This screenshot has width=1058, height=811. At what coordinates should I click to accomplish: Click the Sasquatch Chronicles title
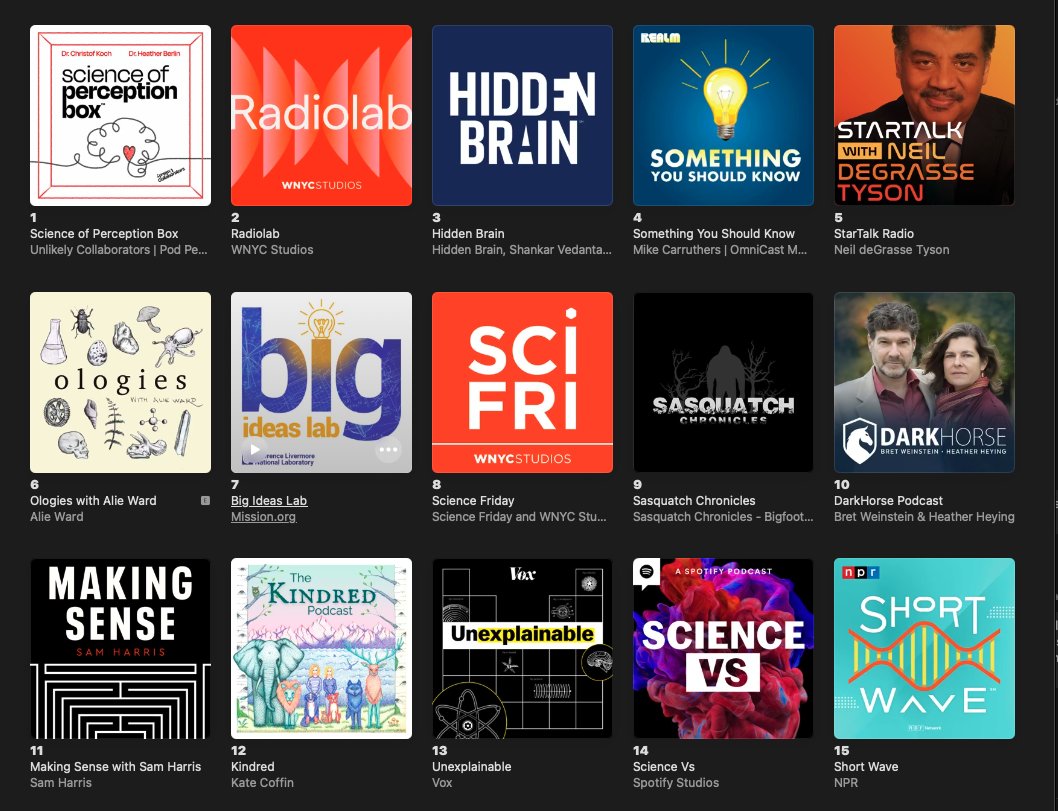point(694,501)
